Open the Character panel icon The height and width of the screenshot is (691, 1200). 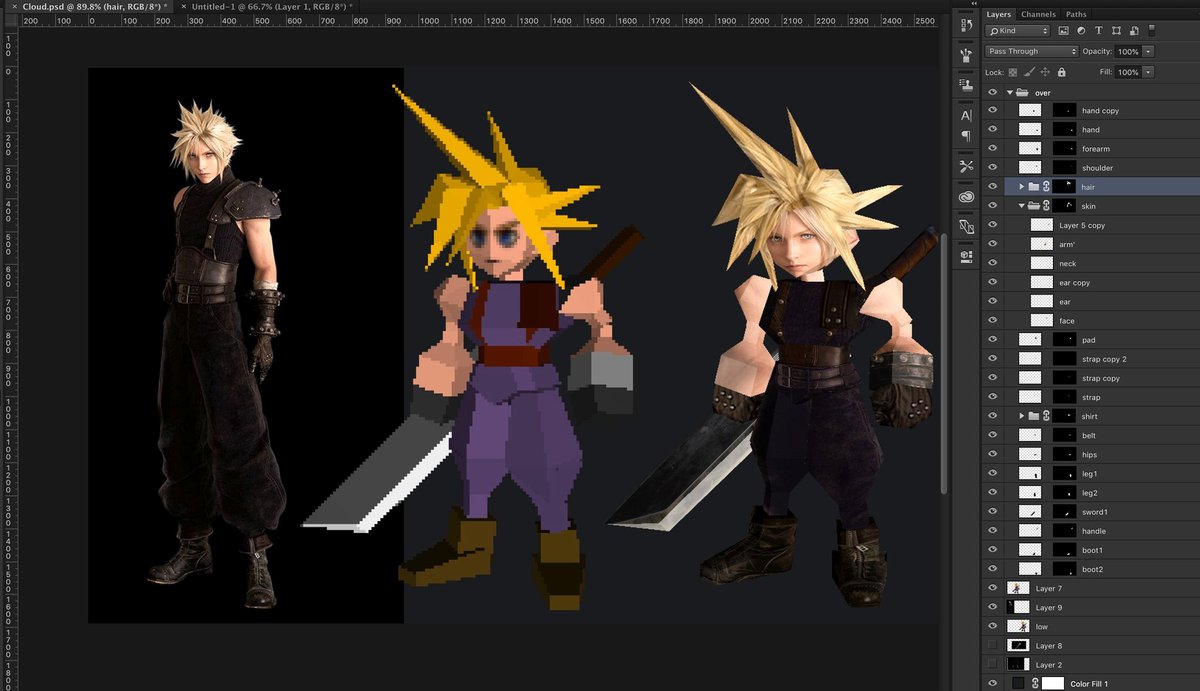(966, 115)
